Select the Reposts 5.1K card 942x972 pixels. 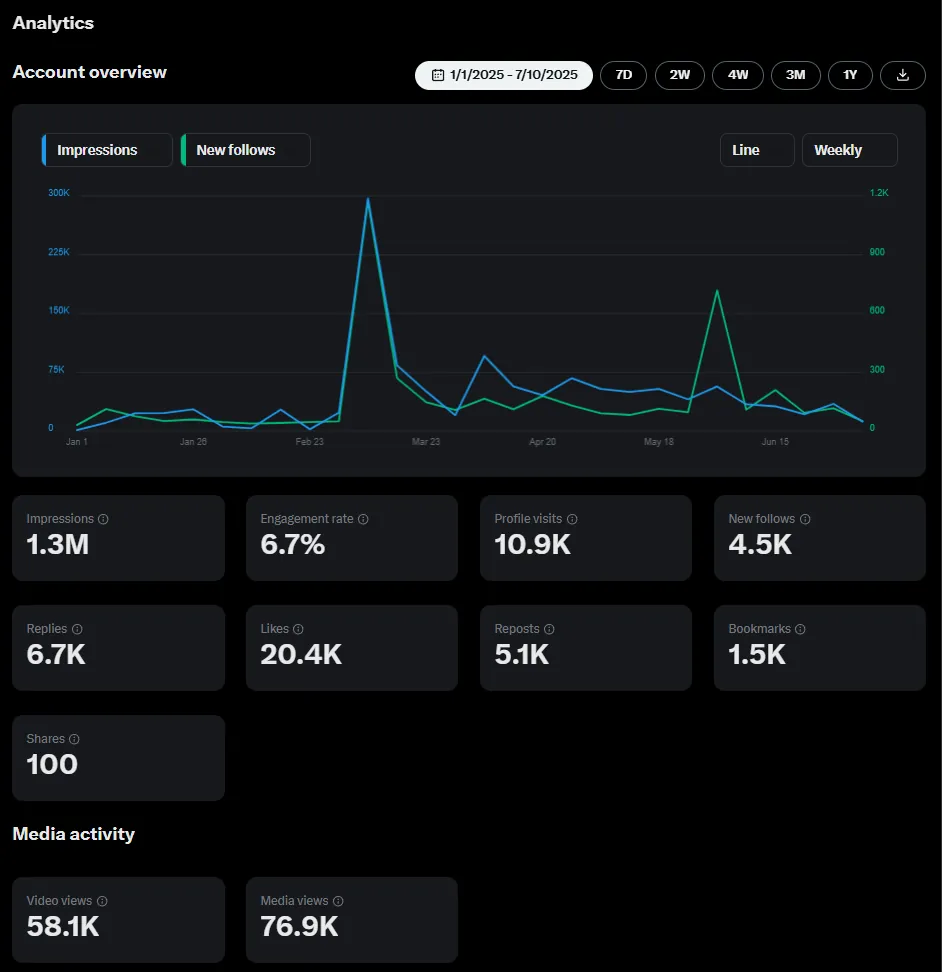pos(586,648)
